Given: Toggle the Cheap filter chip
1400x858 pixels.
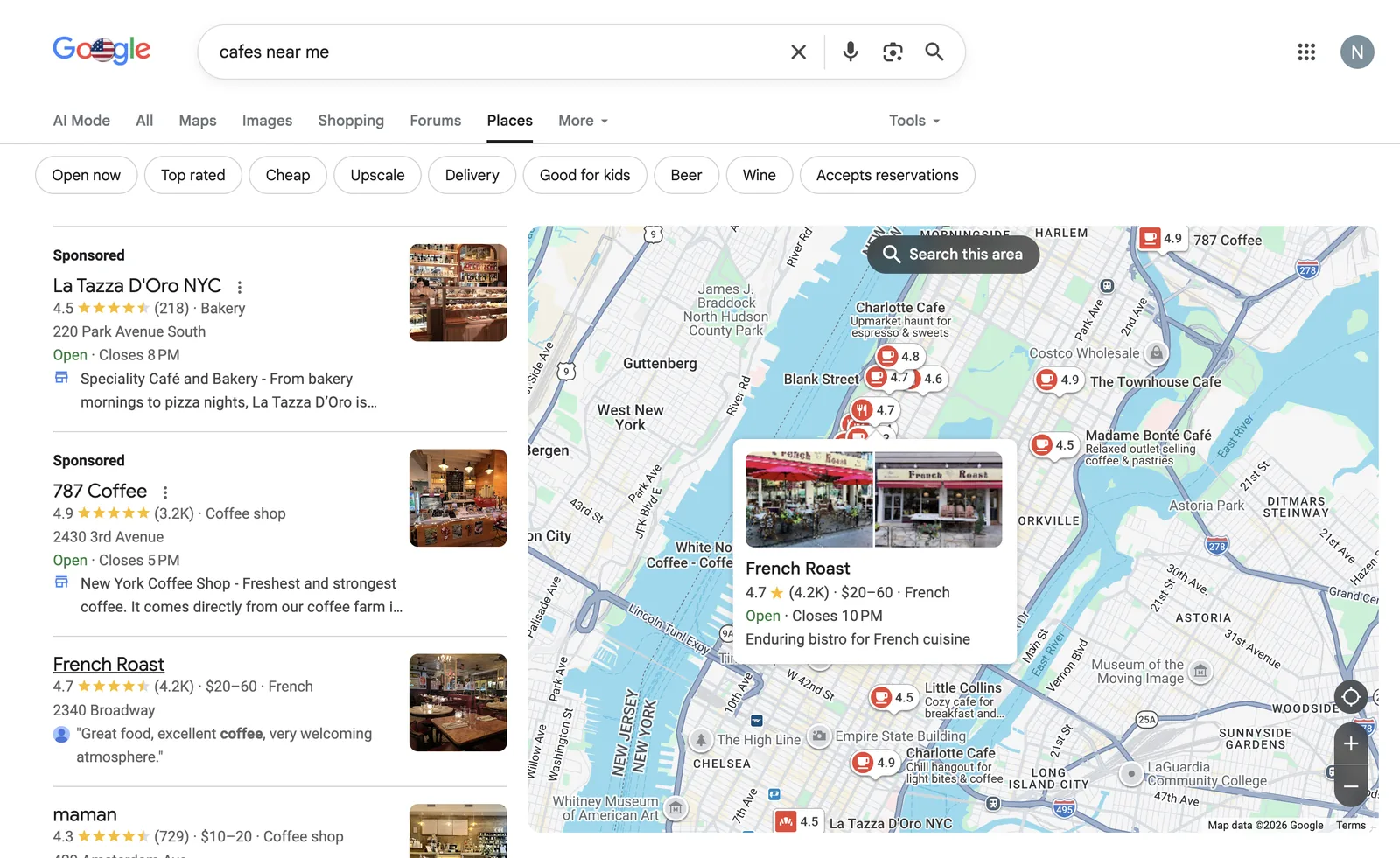Looking at the screenshot, I should [288, 175].
